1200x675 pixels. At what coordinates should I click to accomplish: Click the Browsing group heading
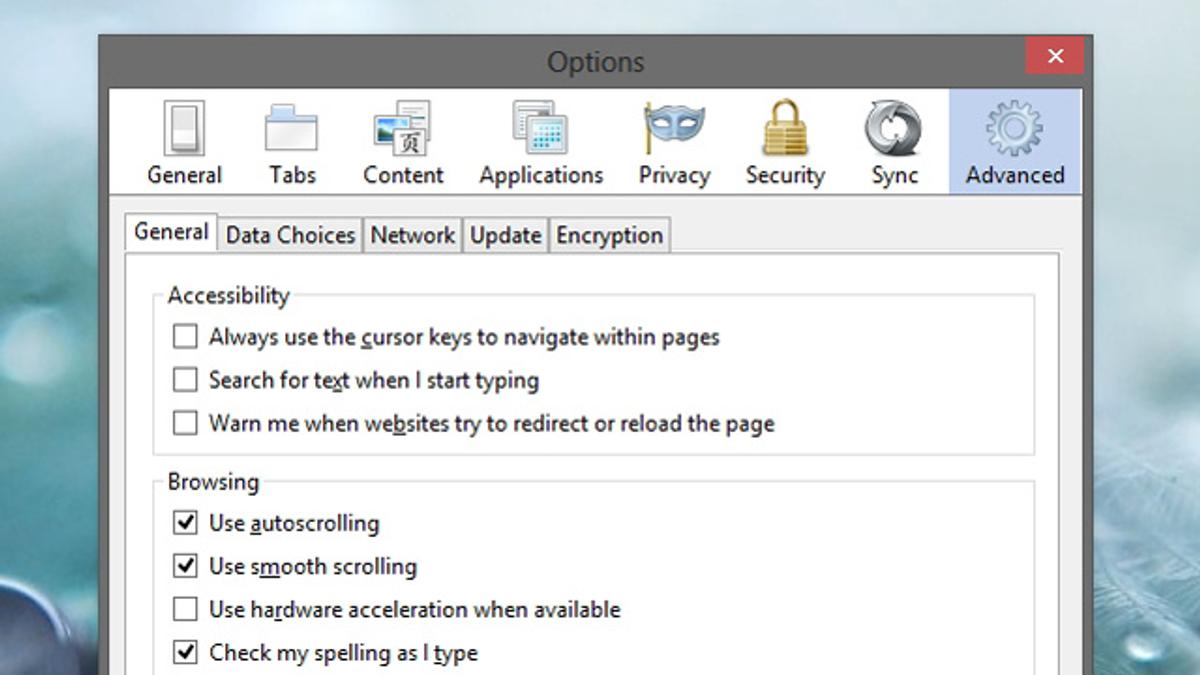[x=213, y=481]
